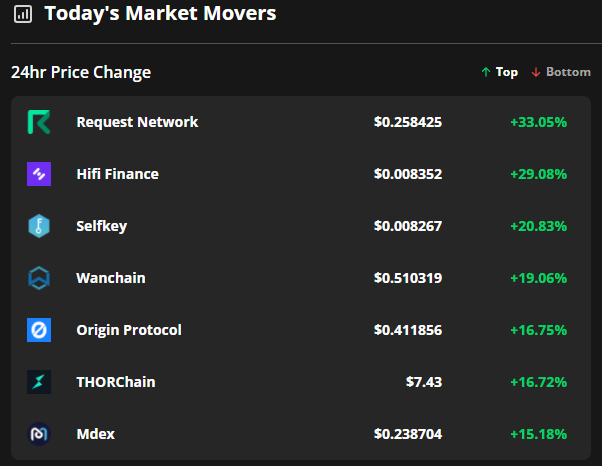Click the Request Network coin icon
The image size is (602, 466).
pos(39,122)
